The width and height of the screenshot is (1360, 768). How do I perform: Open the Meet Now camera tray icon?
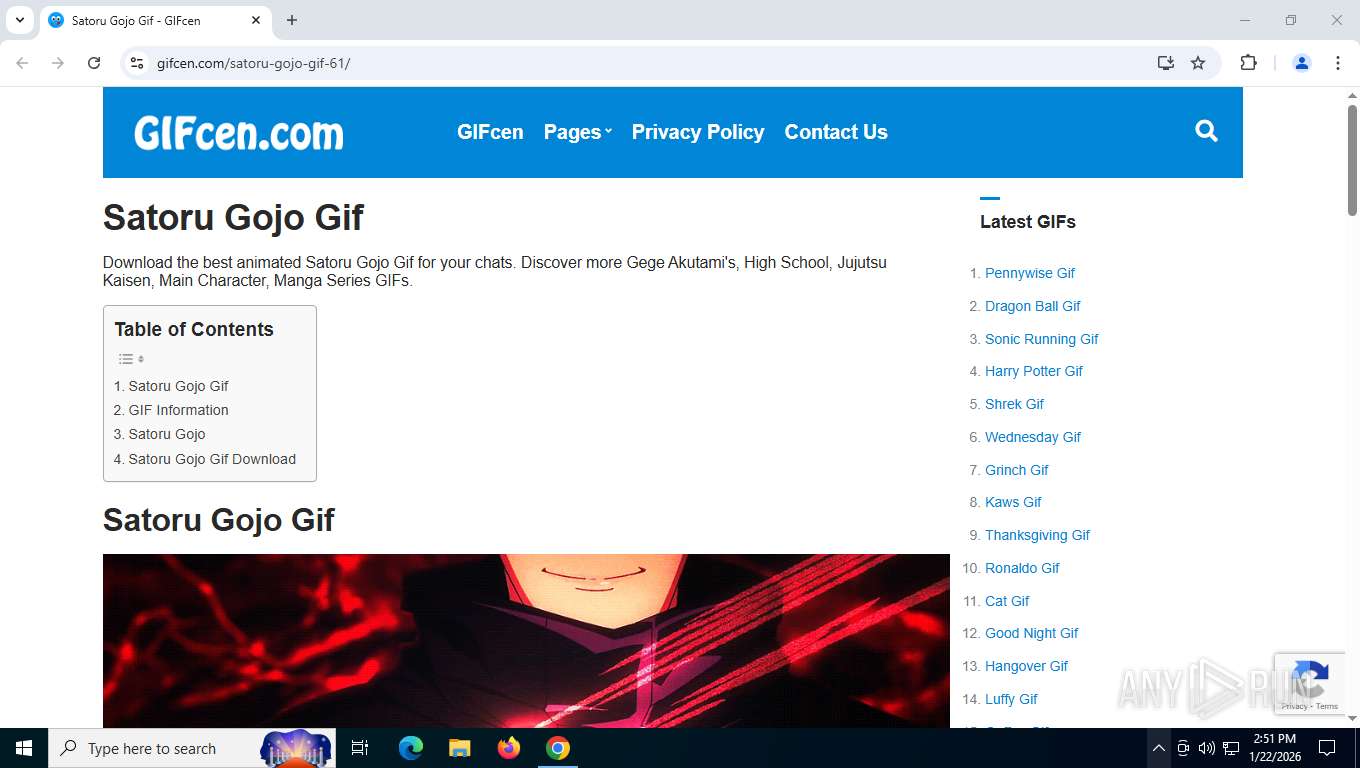coord(1183,748)
